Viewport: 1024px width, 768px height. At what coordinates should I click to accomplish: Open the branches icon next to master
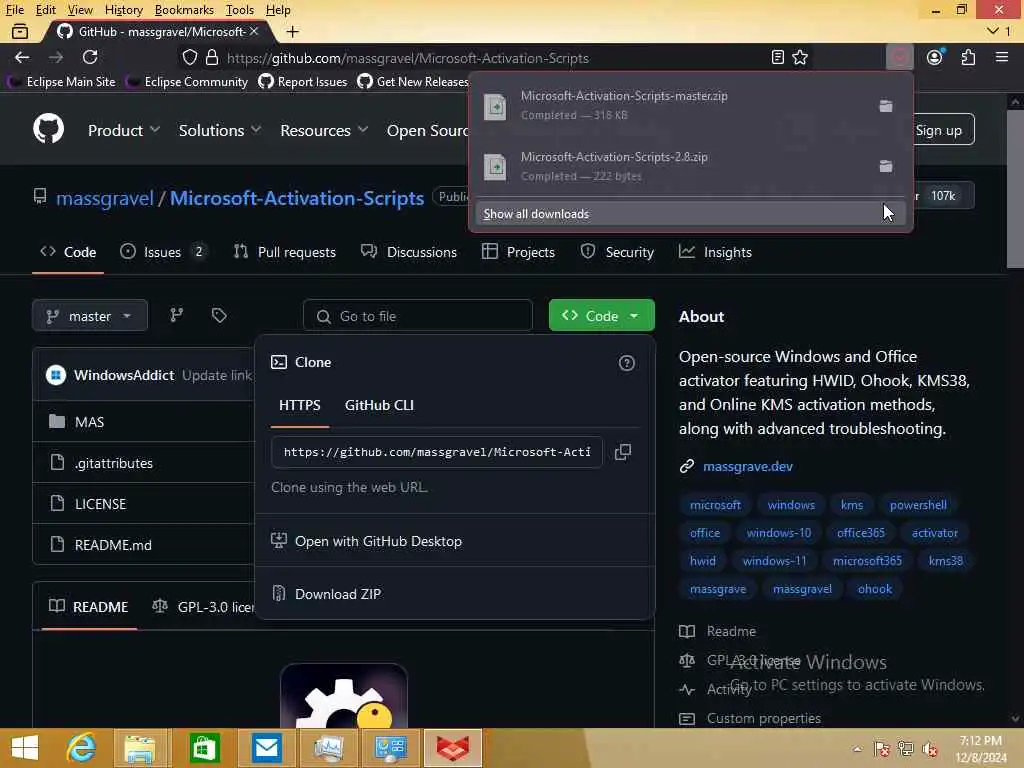176,315
